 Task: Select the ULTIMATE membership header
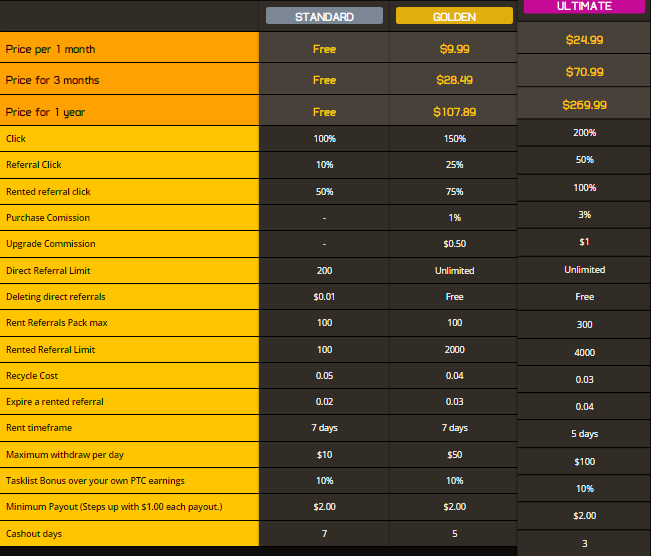pyautogui.click(x=584, y=6)
